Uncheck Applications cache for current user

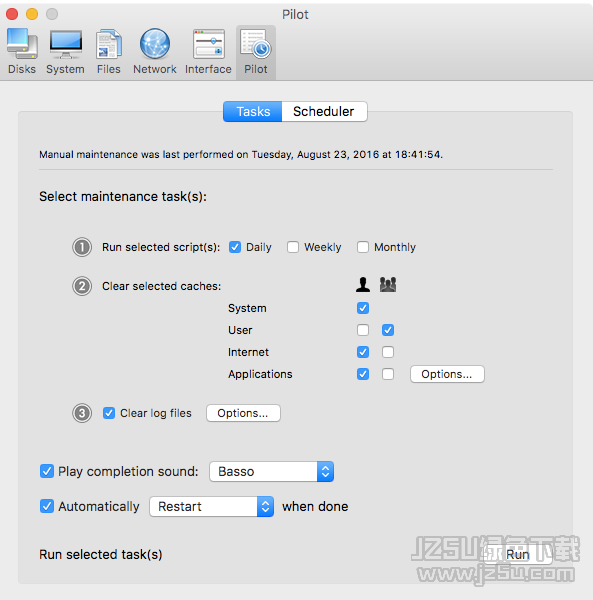pos(363,374)
